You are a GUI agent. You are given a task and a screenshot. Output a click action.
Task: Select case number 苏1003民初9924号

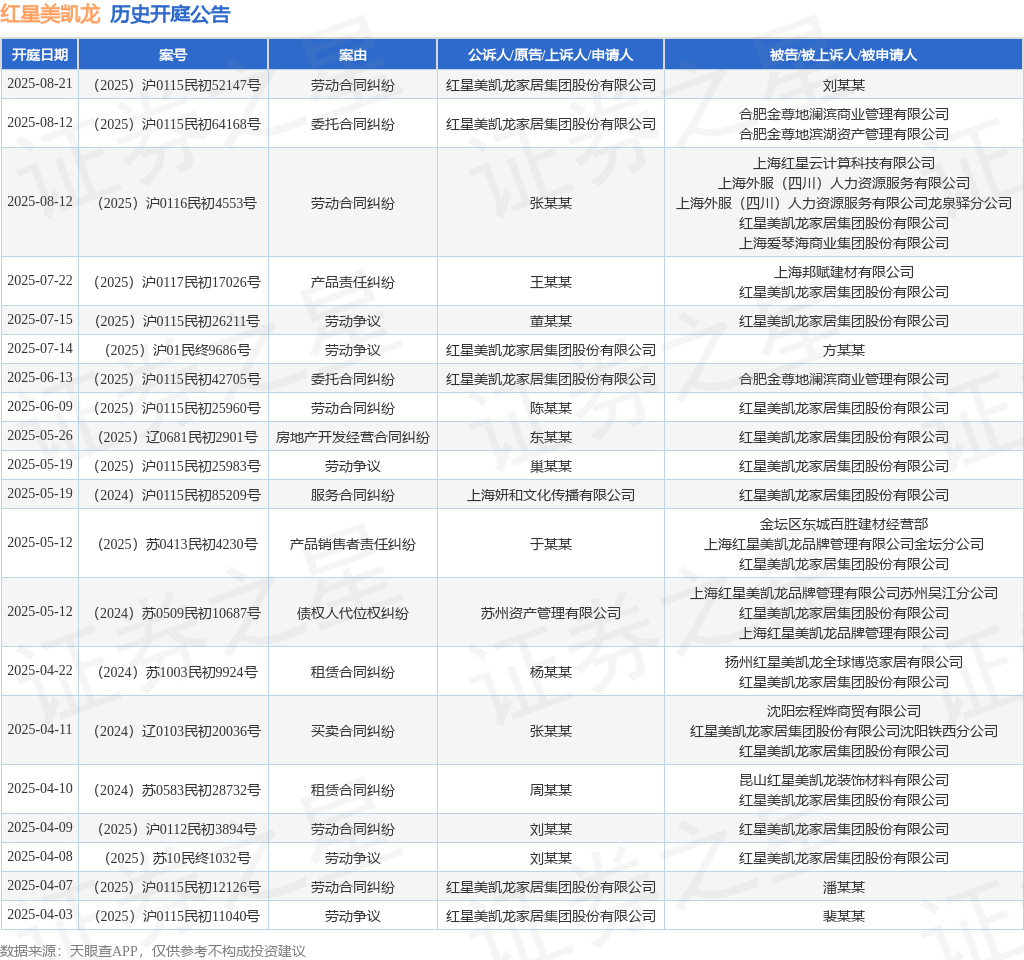pyautogui.click(x=177, y=672)
